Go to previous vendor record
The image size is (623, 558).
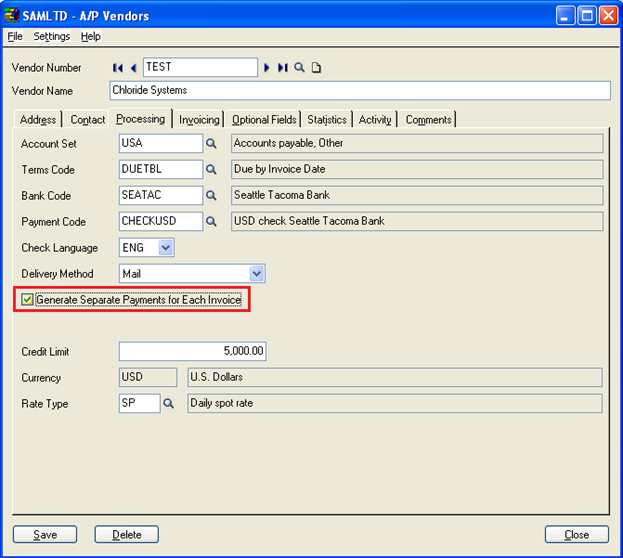(x=134, y=68)
